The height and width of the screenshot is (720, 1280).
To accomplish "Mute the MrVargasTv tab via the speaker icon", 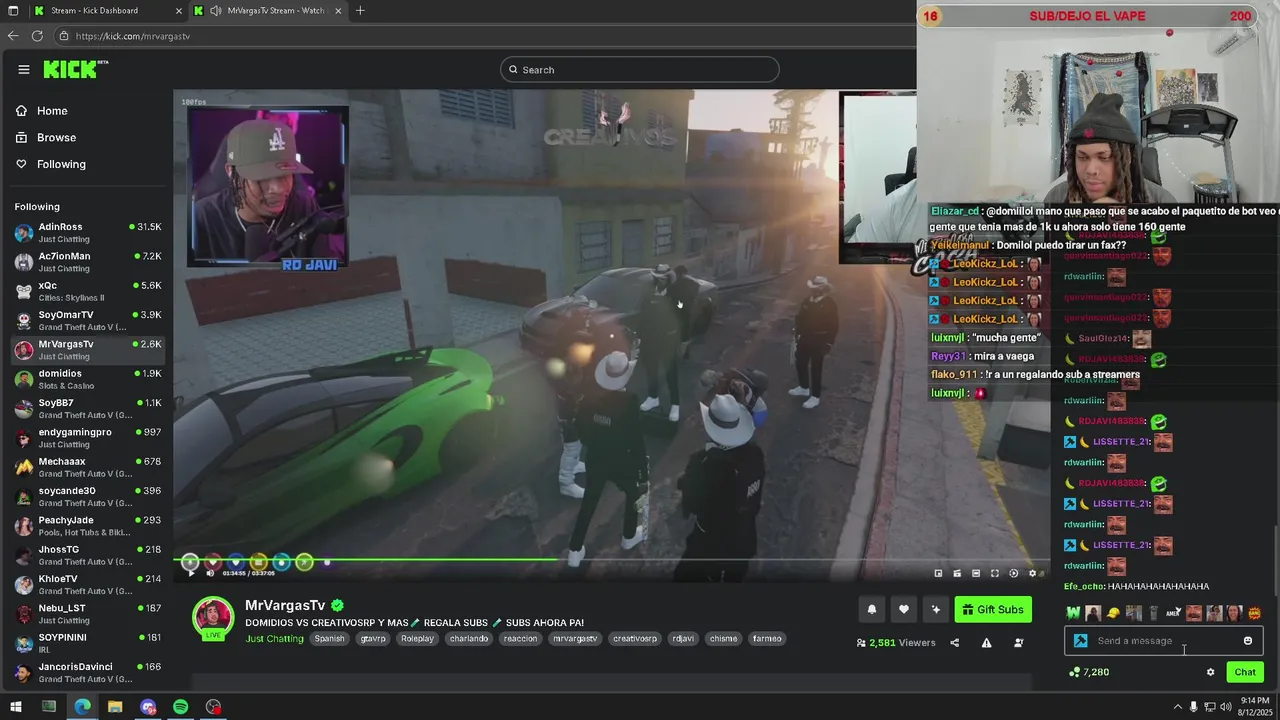I will point(216,11).
